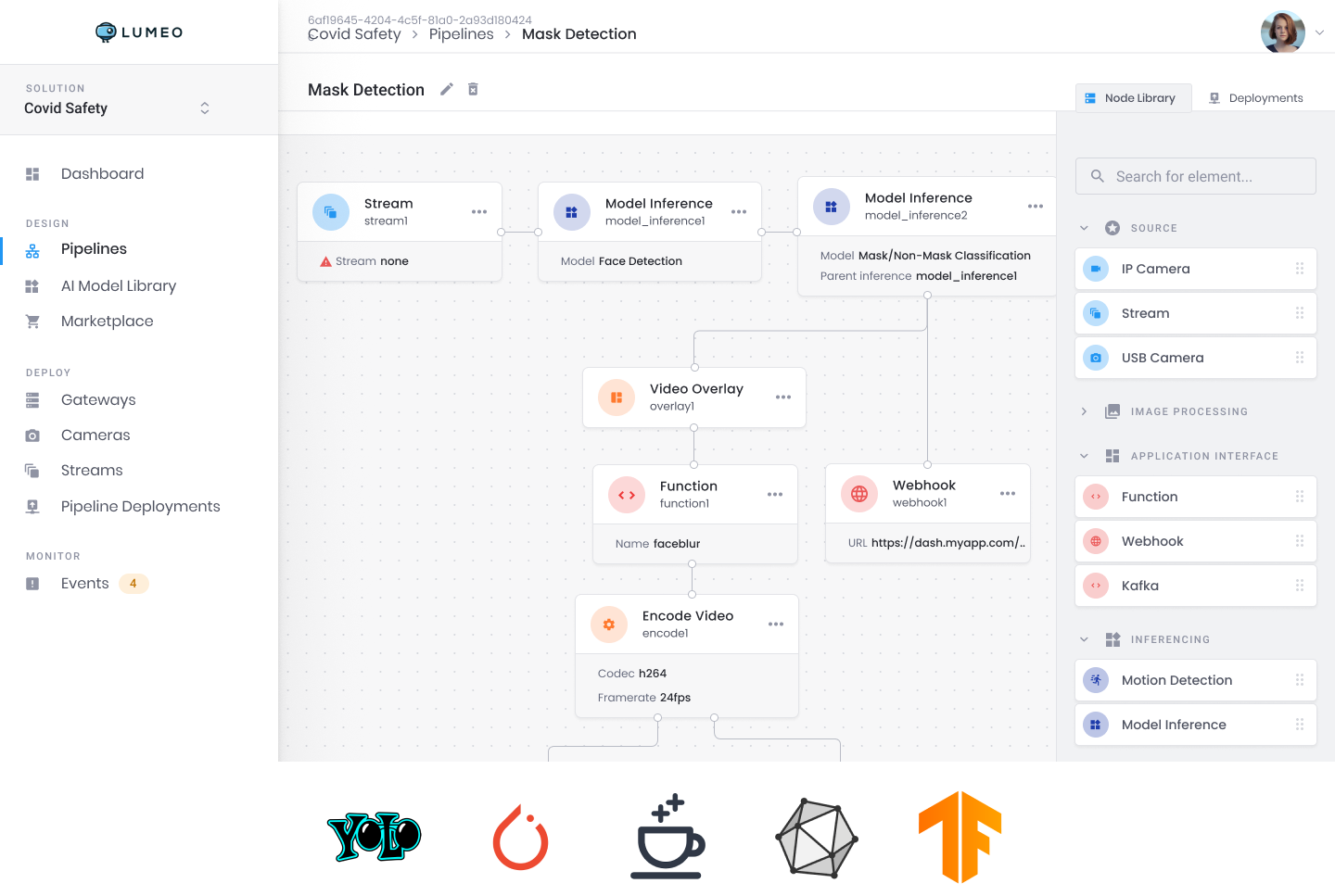The height and width of the screenshot is (896, 1335).
Task: Expand the Image Processing section
Action: click(x=1084, y=411)
